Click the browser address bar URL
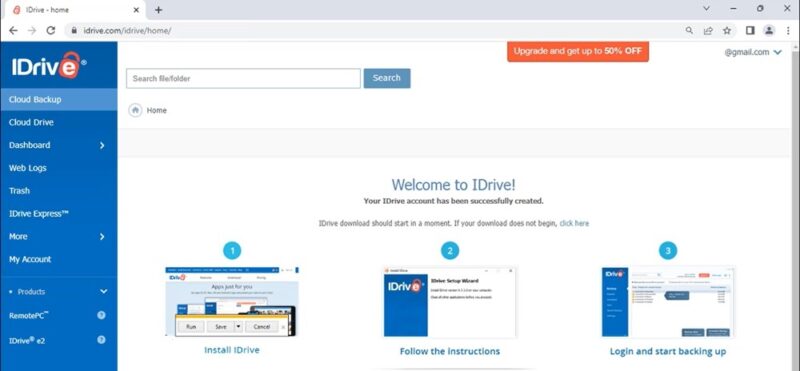The image size is (800, 371). point(127,31)
